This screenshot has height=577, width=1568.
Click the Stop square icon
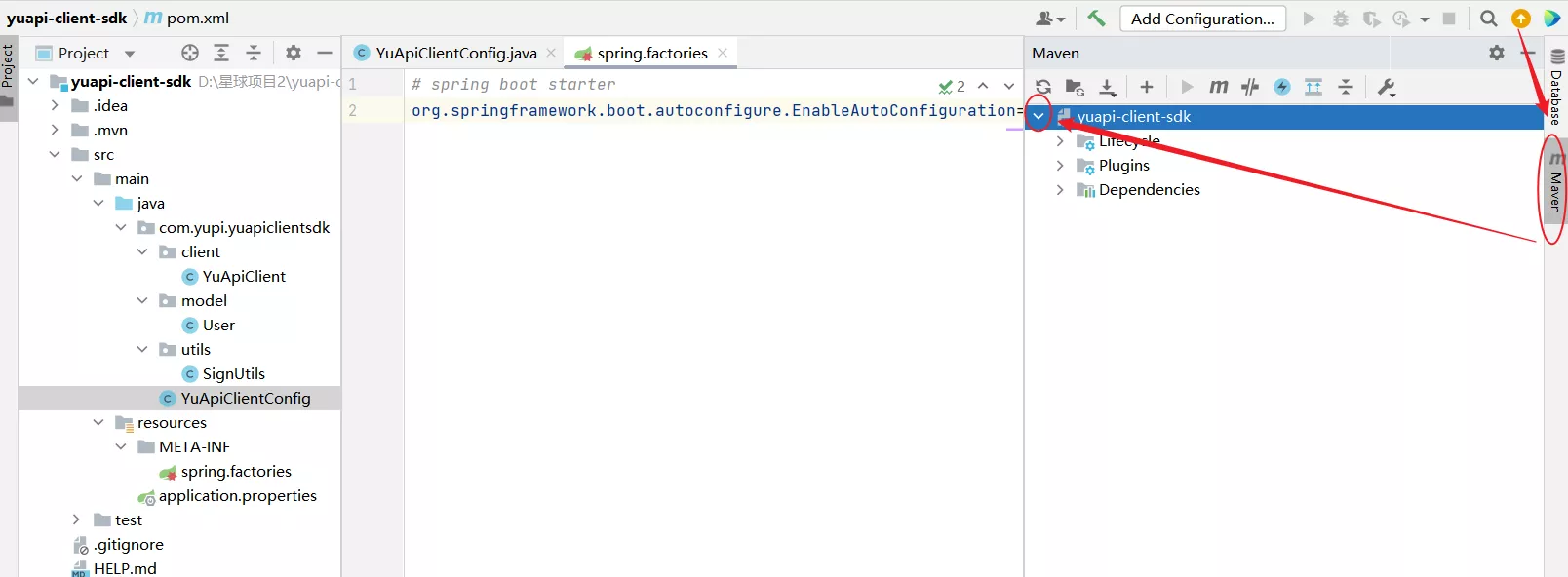(x=1449, y=19)
